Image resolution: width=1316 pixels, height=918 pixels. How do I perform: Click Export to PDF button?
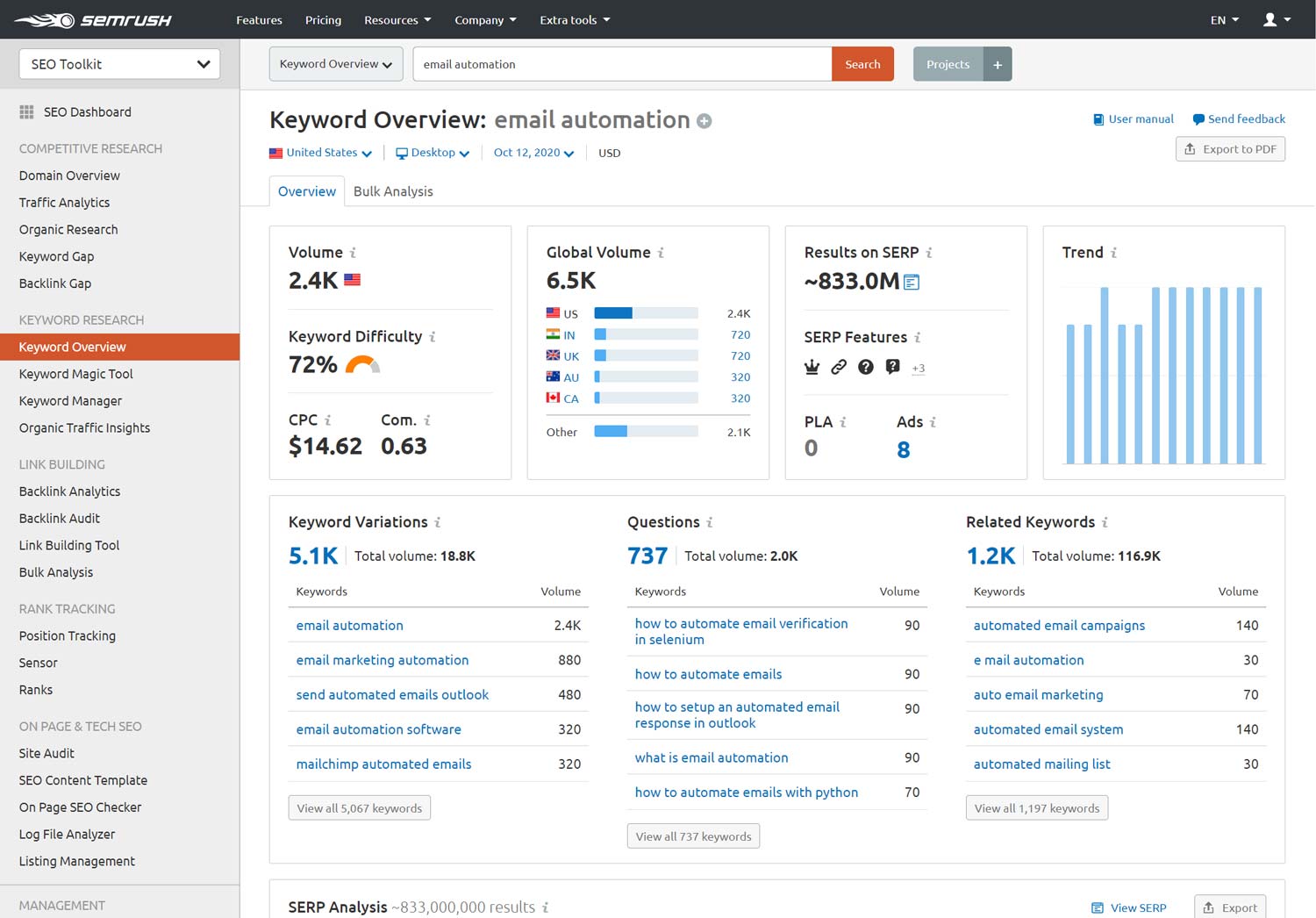click(1230, 149)
